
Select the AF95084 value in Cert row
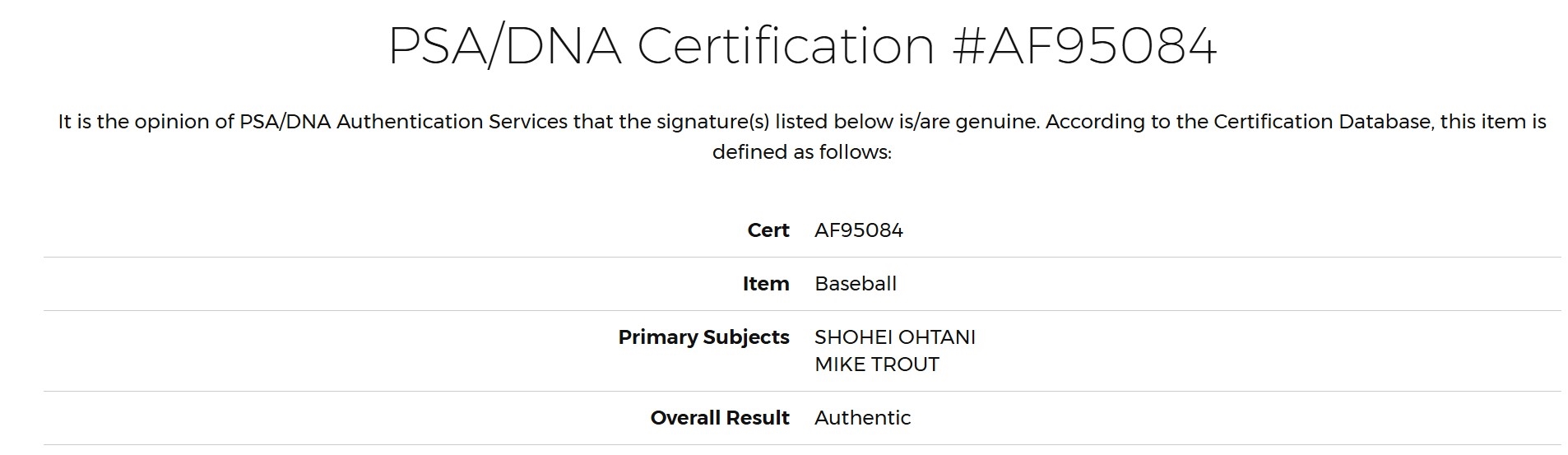pos(859,230)
